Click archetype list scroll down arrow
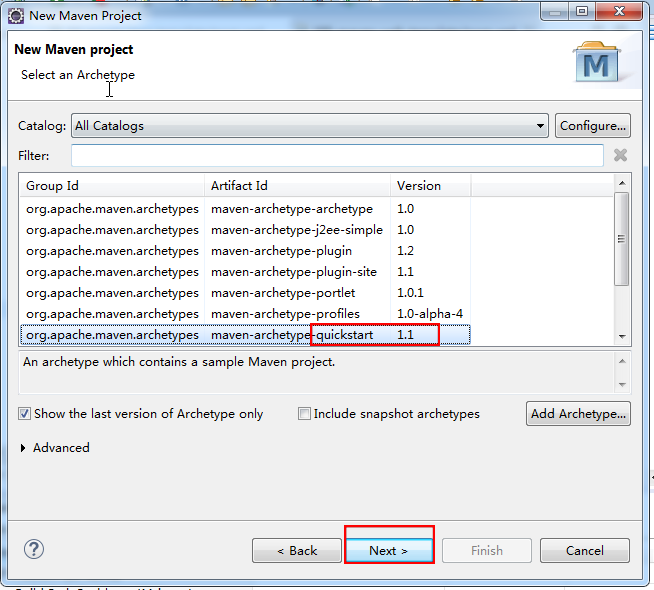 click(622, 336)
